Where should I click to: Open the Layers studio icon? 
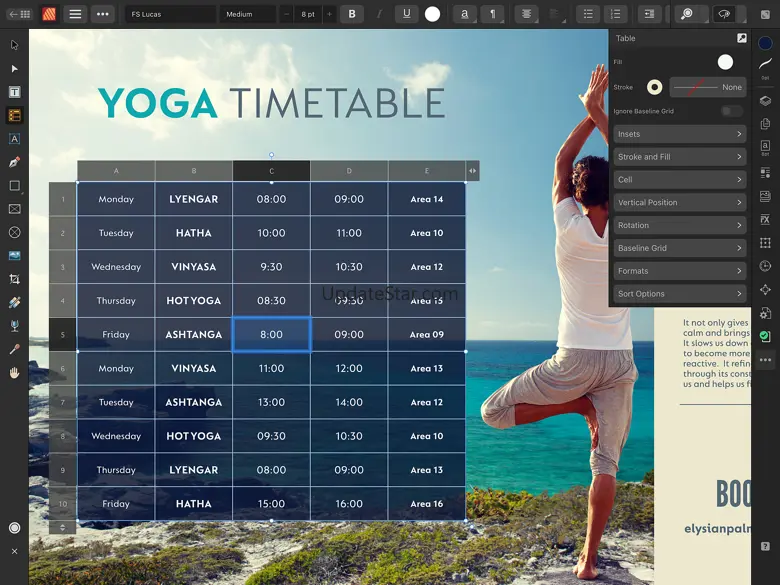(765, 101)
